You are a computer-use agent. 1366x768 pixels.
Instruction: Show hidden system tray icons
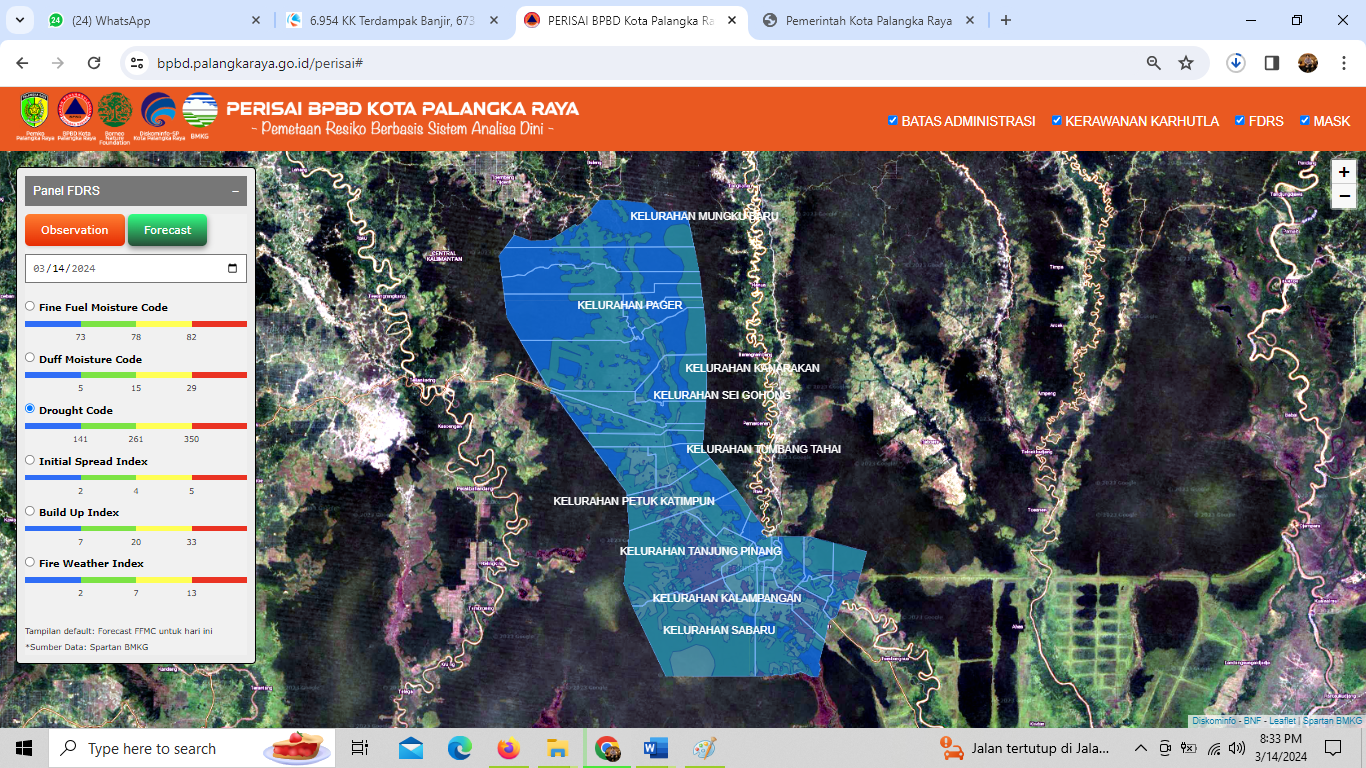[x=1140, y=748]
